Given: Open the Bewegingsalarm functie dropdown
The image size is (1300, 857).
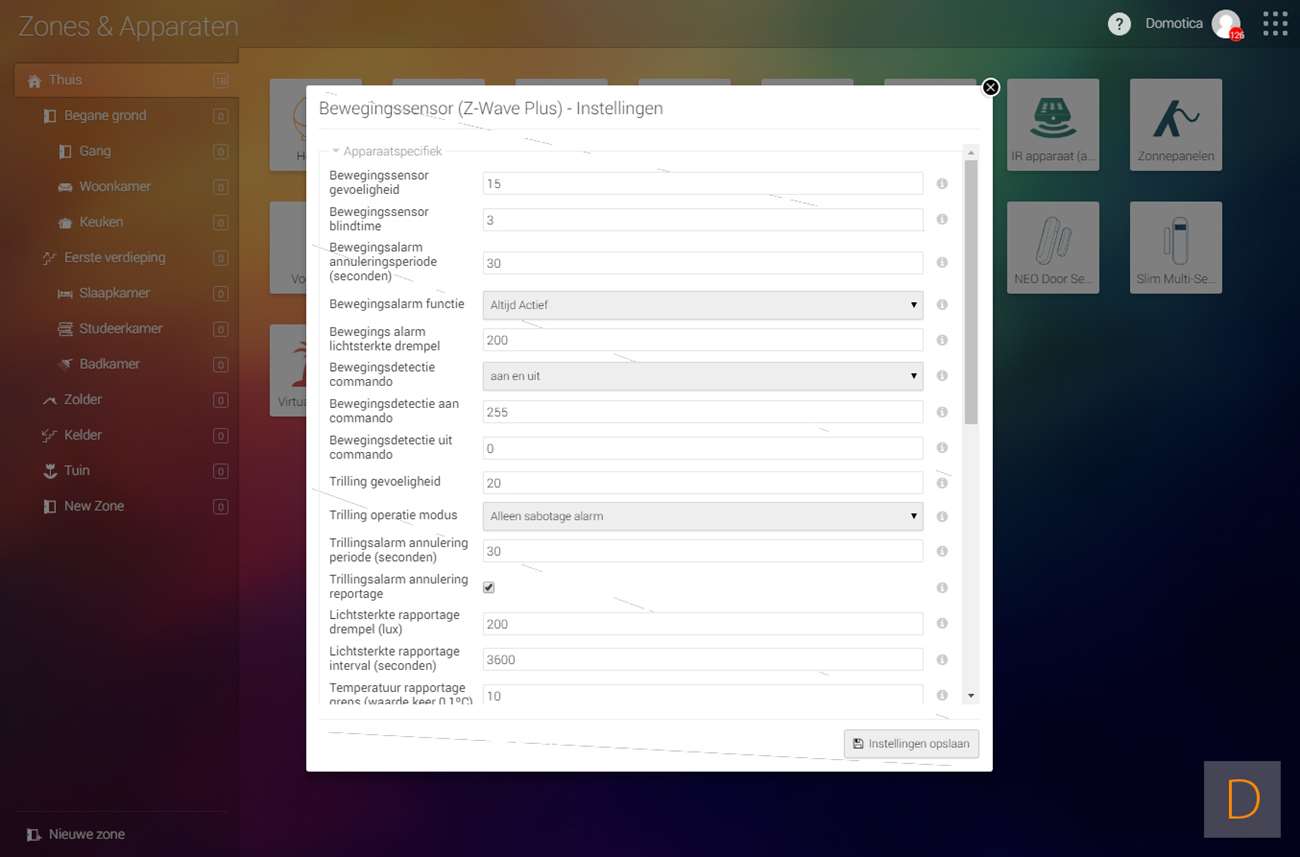Looking at the screenshot, I should click(x=702, y=305).
